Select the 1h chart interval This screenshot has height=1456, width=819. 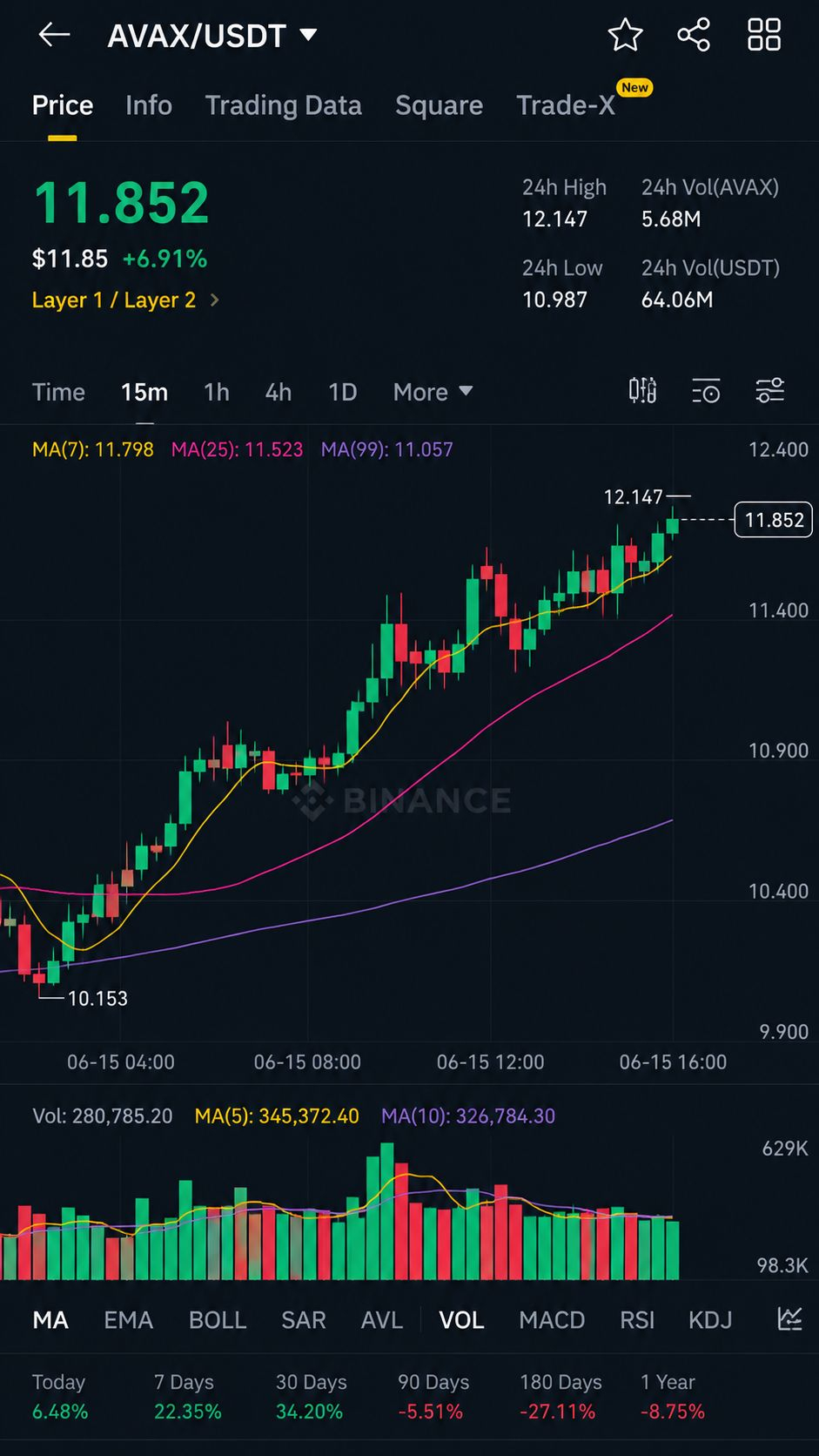[217, 392]
